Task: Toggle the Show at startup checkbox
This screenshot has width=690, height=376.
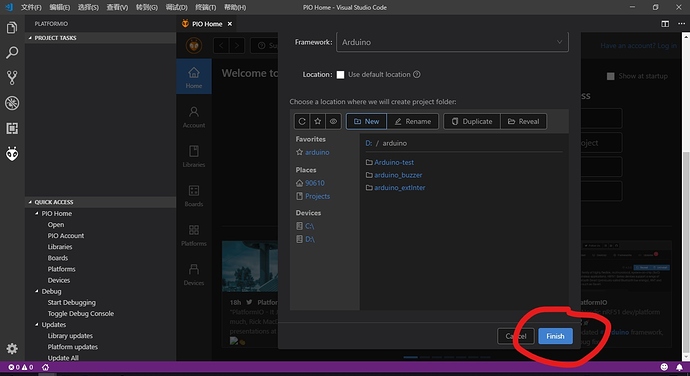Action: click(x=610, y=76)
